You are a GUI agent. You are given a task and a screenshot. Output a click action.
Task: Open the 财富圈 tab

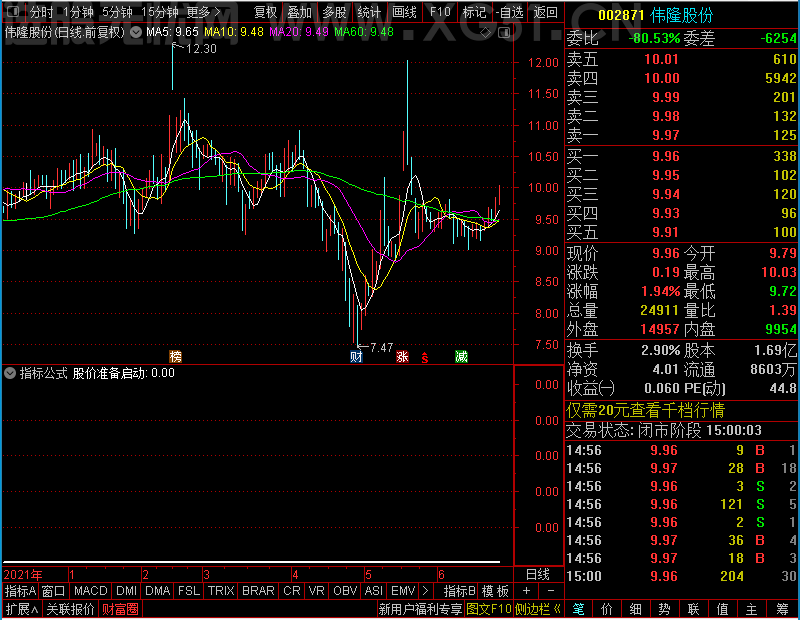(120, 609)
